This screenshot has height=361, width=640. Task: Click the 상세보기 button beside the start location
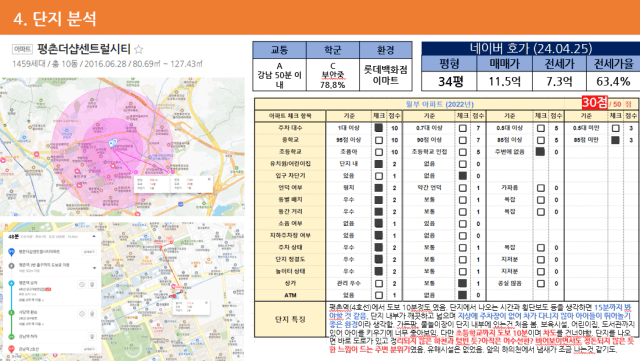point(89,252)
